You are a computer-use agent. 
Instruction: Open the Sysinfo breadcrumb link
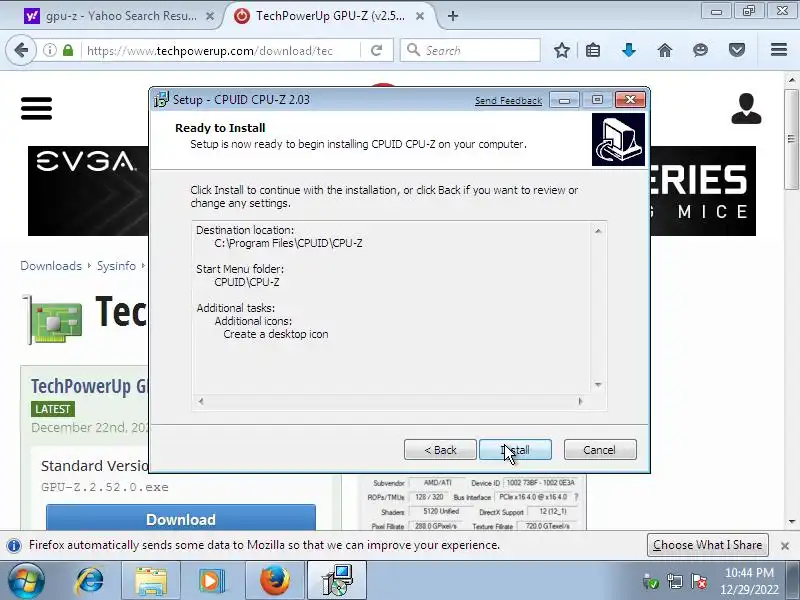click(116, 266)
